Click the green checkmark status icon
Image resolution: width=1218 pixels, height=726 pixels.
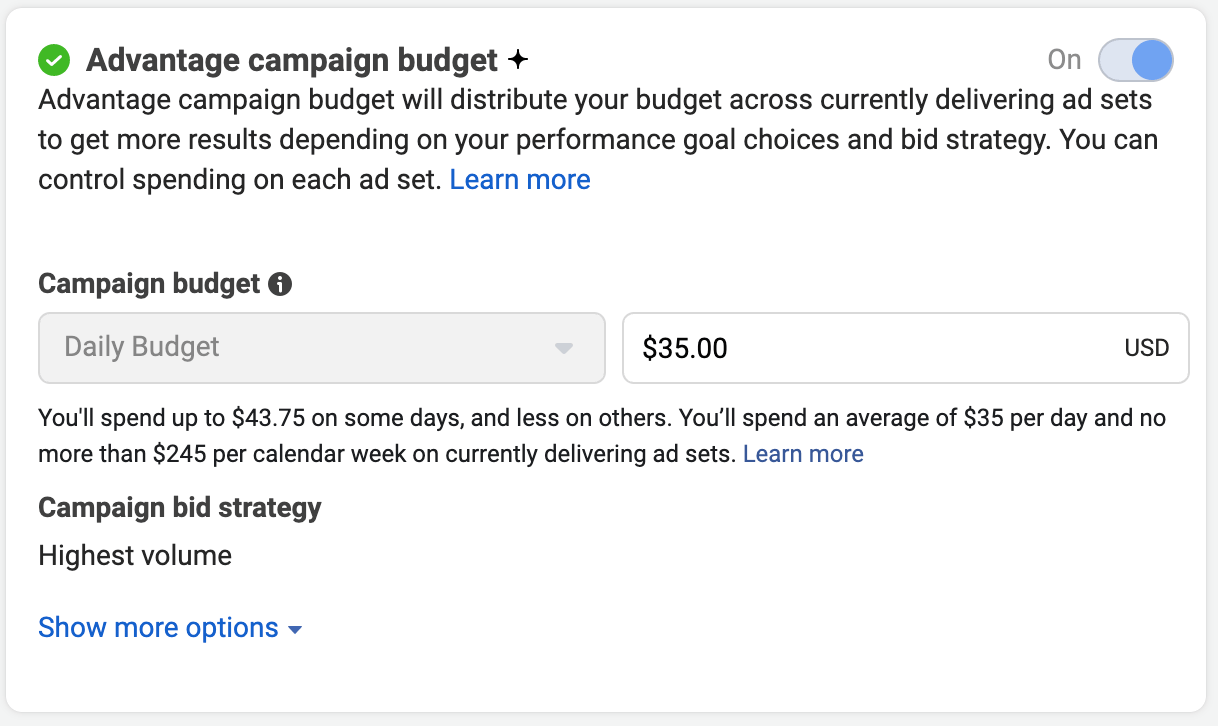(54, 61)
